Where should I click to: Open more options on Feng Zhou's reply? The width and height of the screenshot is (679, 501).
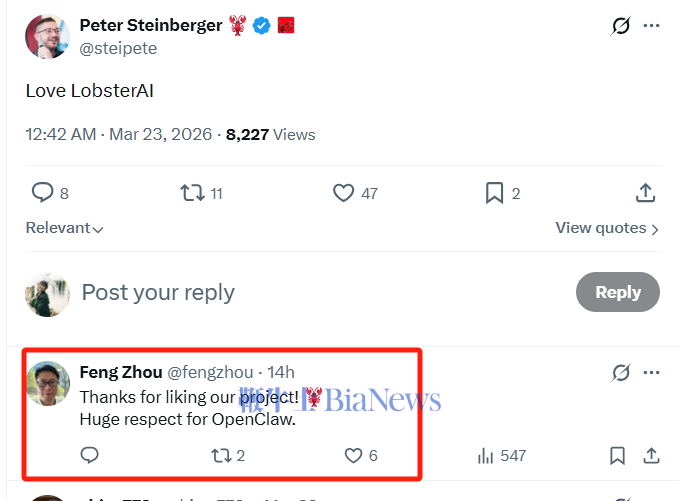click(x=652, y=373)
